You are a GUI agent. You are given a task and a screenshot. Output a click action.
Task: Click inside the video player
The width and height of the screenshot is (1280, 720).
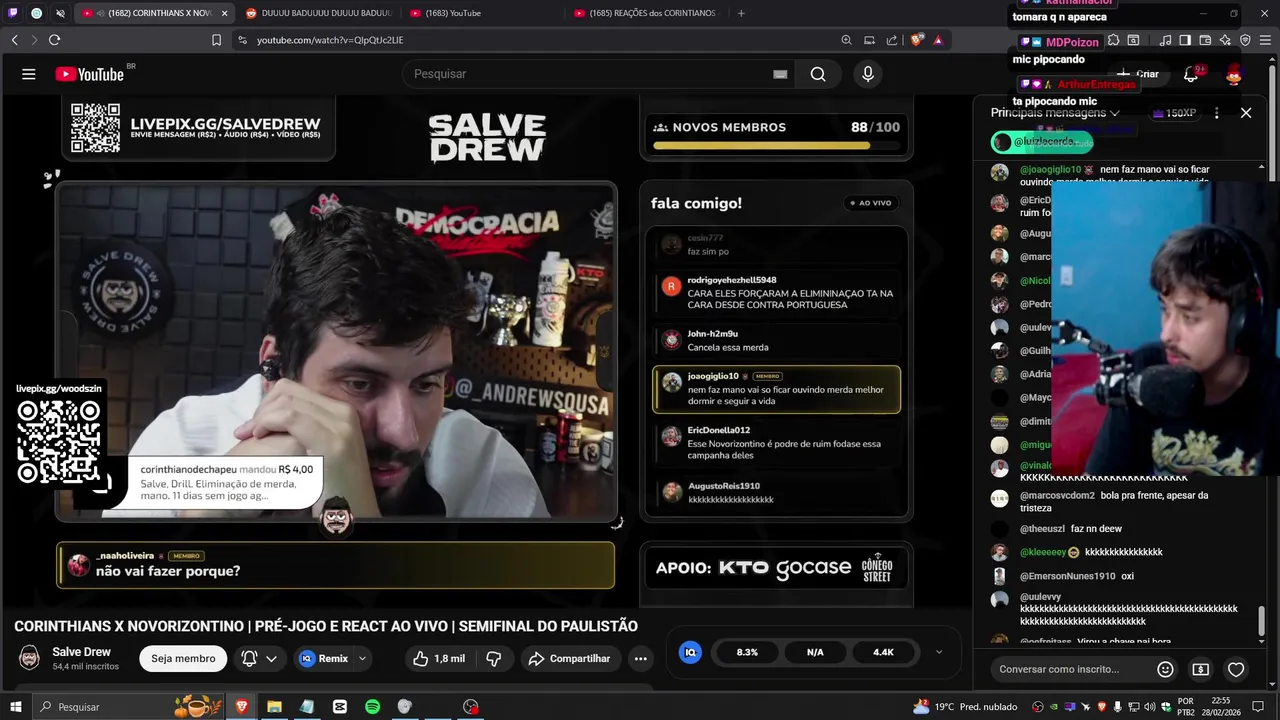pos(485,350)
